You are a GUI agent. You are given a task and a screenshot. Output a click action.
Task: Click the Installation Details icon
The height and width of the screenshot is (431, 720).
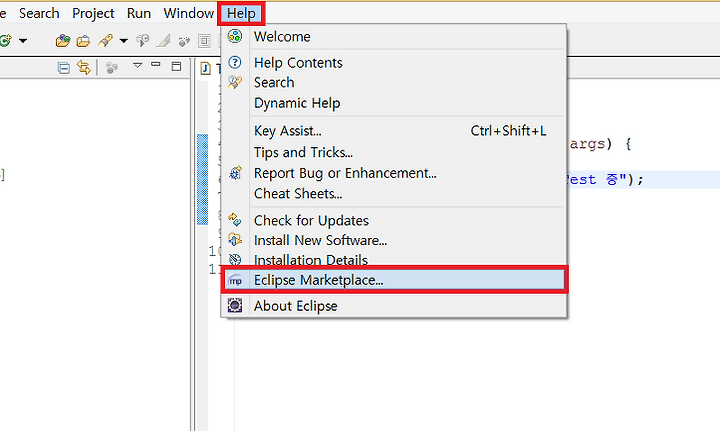pos(235,259)
